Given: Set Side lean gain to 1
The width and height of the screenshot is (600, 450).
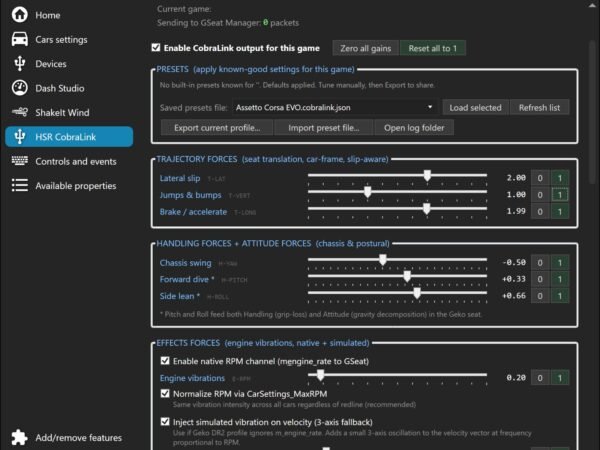Looking at the screenshot, I should coord(560,296).
